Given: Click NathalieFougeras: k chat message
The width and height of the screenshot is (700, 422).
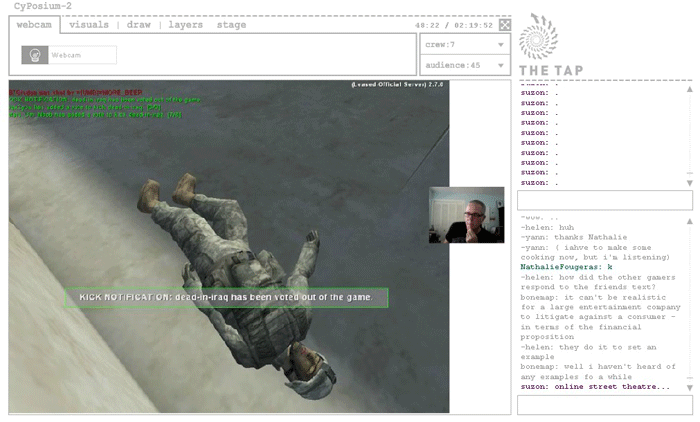Looking at the screenshot, I should point(566,267).
